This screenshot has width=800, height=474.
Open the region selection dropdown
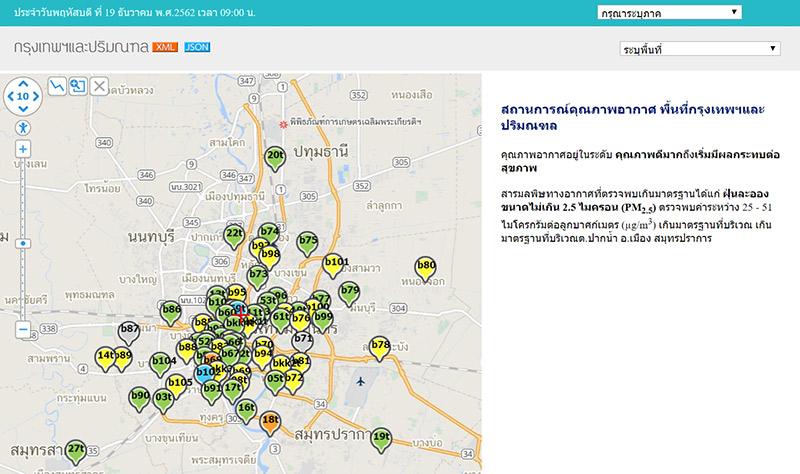(669, 12)
